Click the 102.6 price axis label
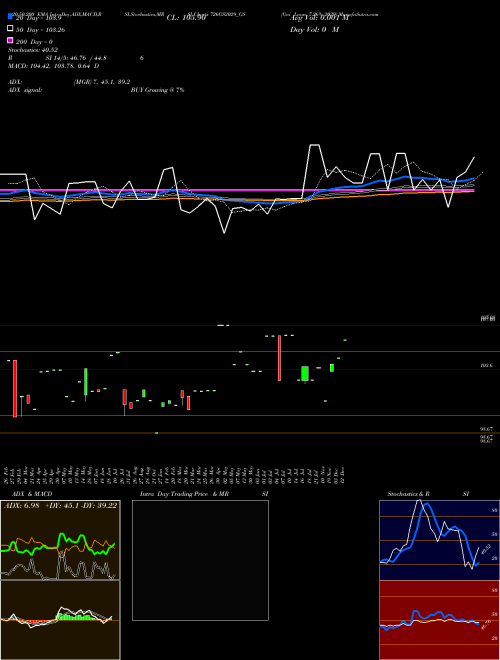This screenshot has height=660, width=500. pyautogui.click(x=486, y=366)
